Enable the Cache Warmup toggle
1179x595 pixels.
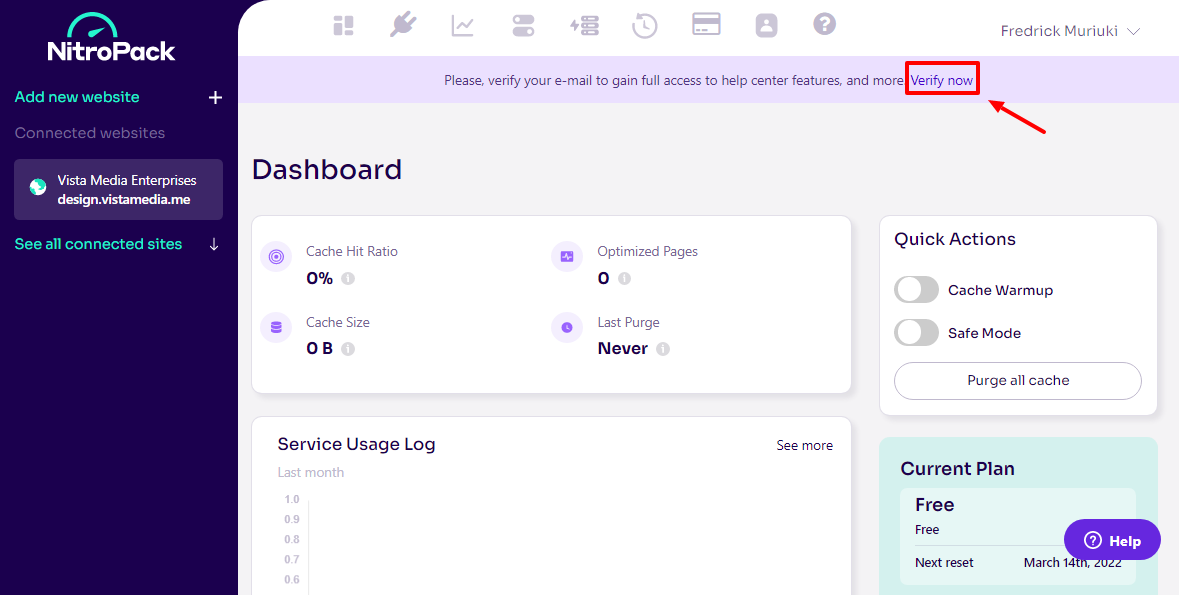pyautogui.click(x=916, y=290)
